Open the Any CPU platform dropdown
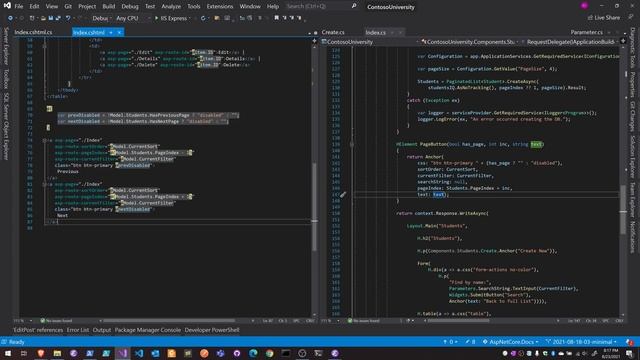 tap(133, 18)
